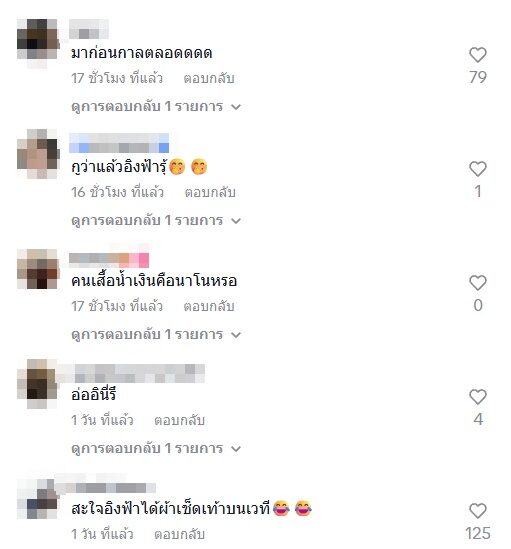Reply to the comment posted 16 hours ago
The height and width of the screenshot is (549, 511).
[210, 193]
